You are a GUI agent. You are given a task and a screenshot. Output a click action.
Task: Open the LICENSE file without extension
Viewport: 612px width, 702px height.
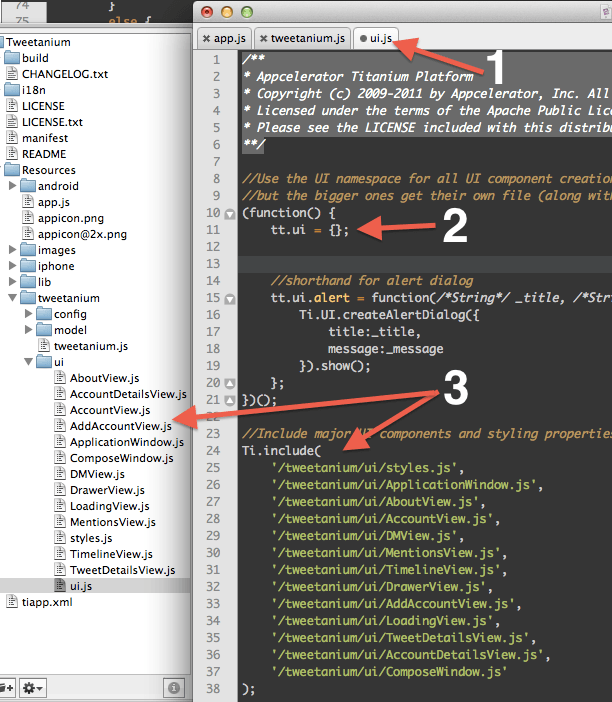pyautogui.click(x=43, y=106)
